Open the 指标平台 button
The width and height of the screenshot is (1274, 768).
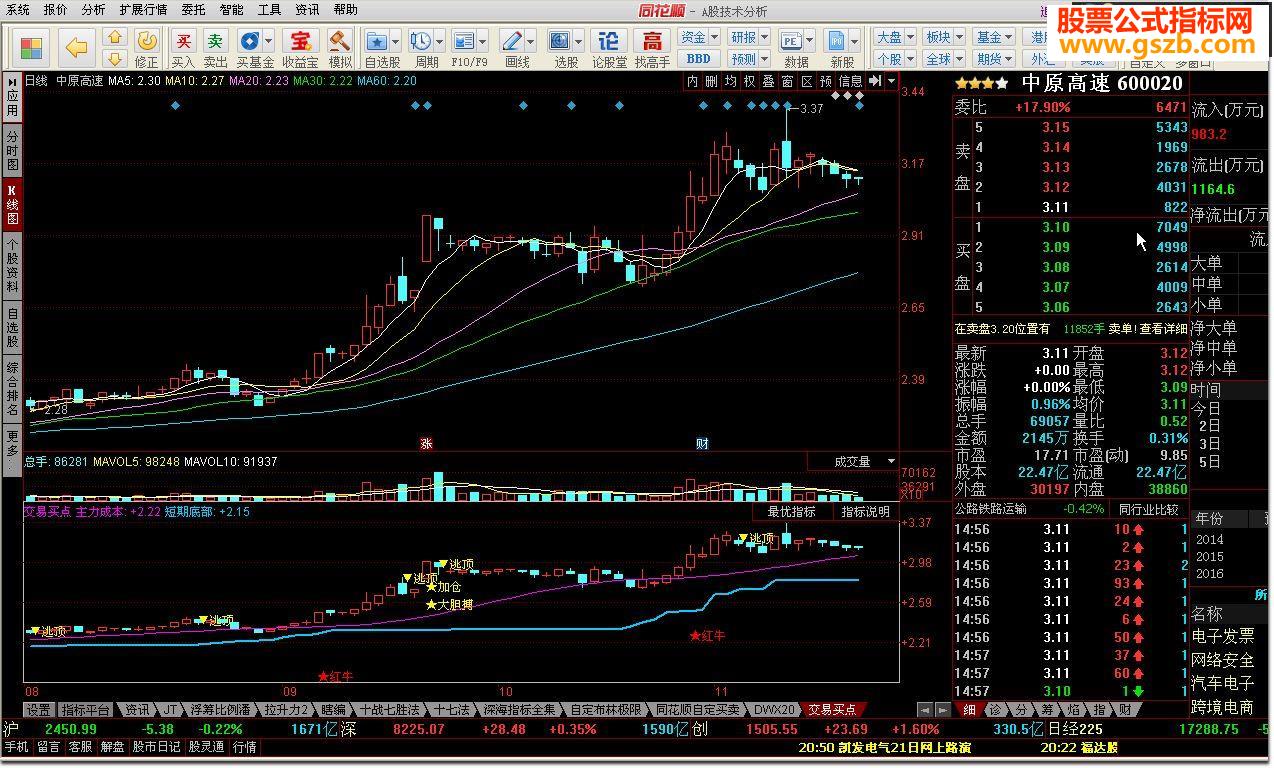pos(85,709)
